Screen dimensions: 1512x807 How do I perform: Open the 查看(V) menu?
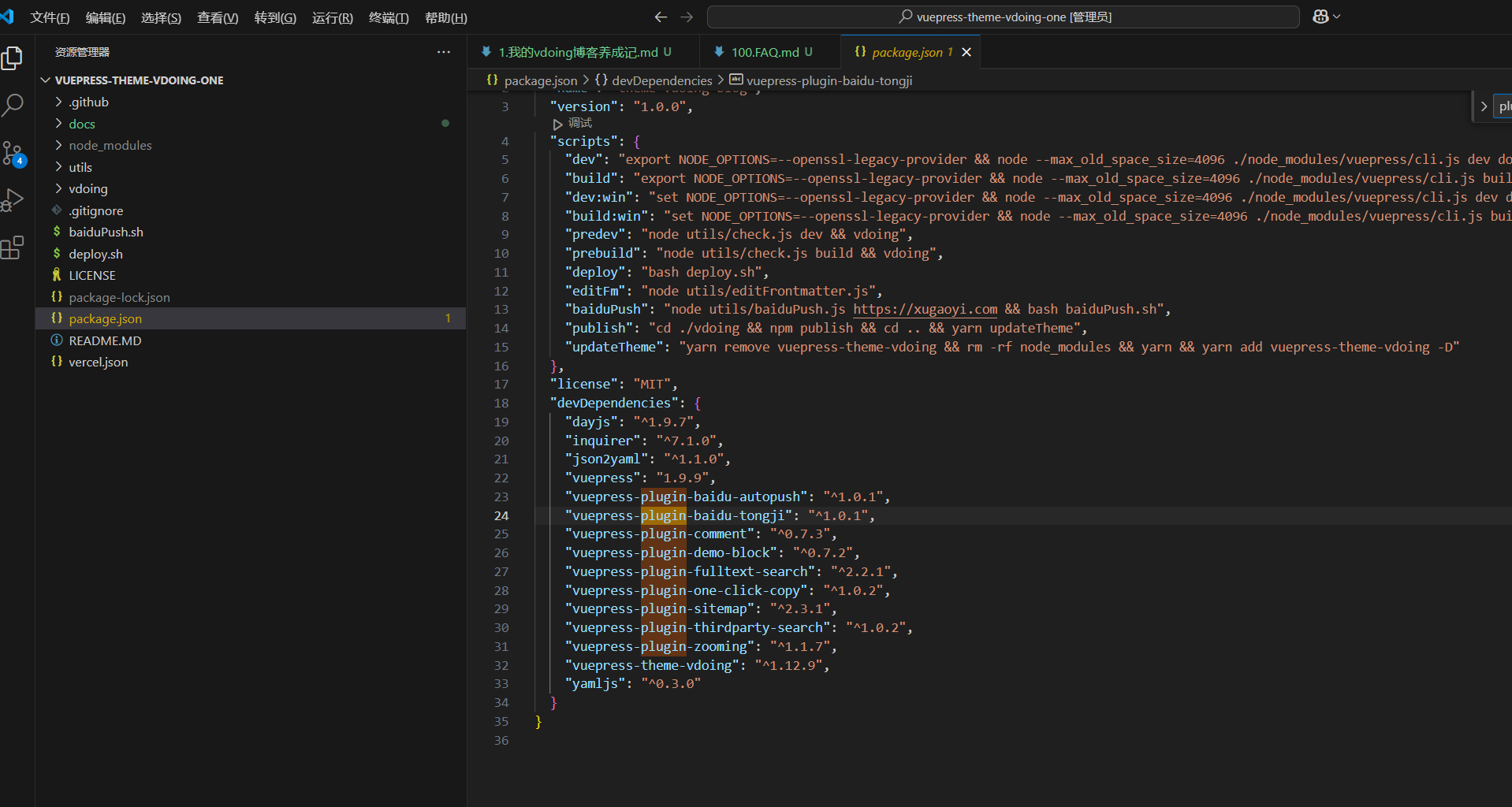tap(218, 17)
